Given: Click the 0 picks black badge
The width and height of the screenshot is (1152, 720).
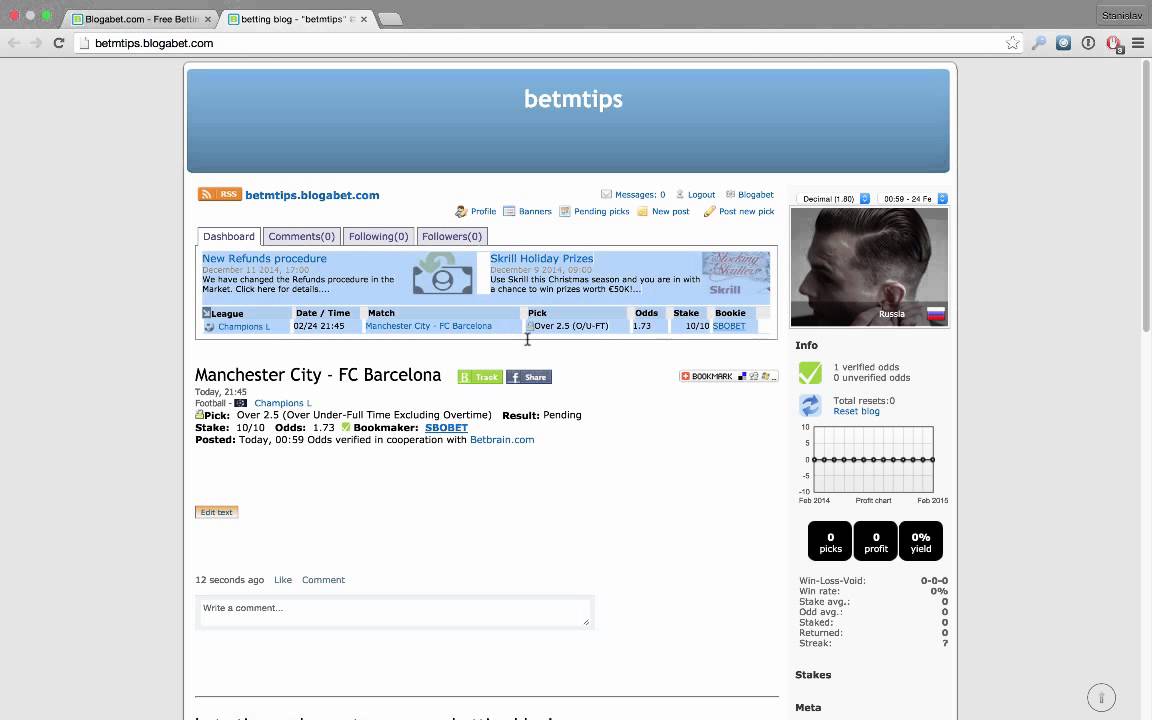Looking at the screenshot, I should (x=830, y=541).
